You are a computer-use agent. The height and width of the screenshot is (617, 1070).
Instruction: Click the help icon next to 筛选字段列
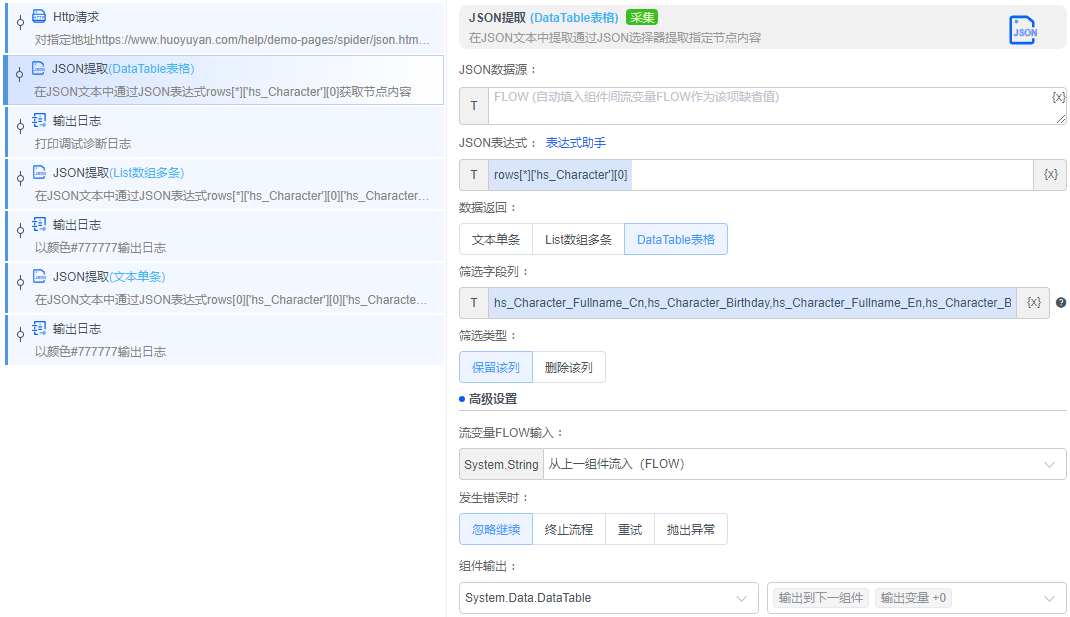click(x=1061, y=303)
